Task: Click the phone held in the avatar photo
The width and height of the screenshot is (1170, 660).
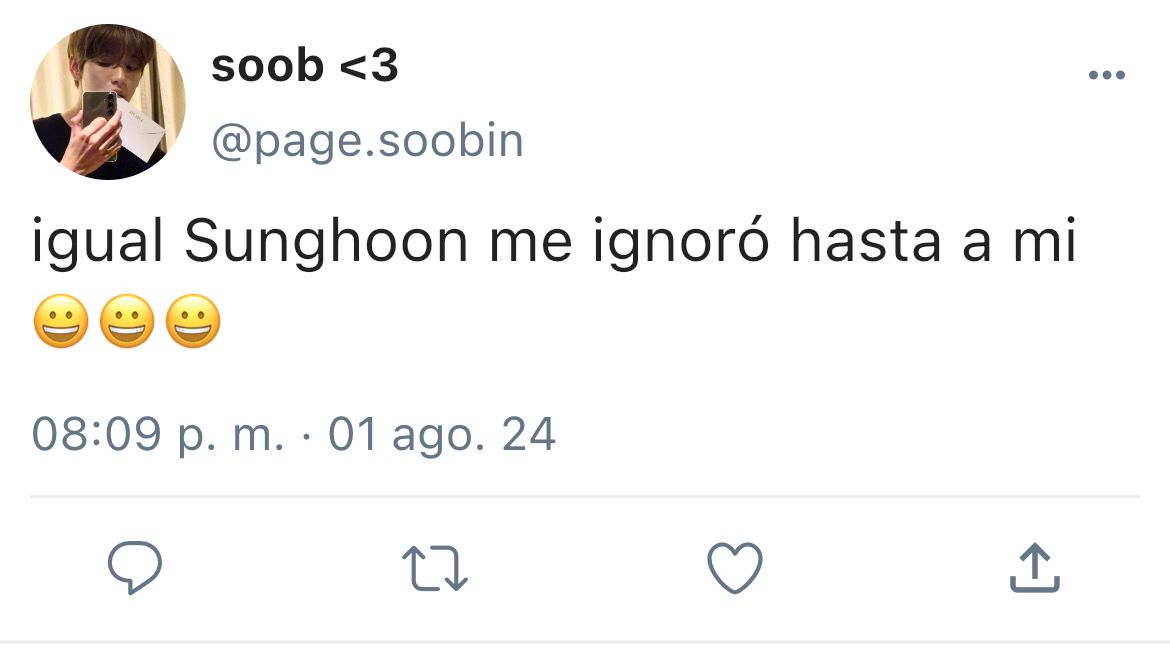Action: click(x=100, y=123)
